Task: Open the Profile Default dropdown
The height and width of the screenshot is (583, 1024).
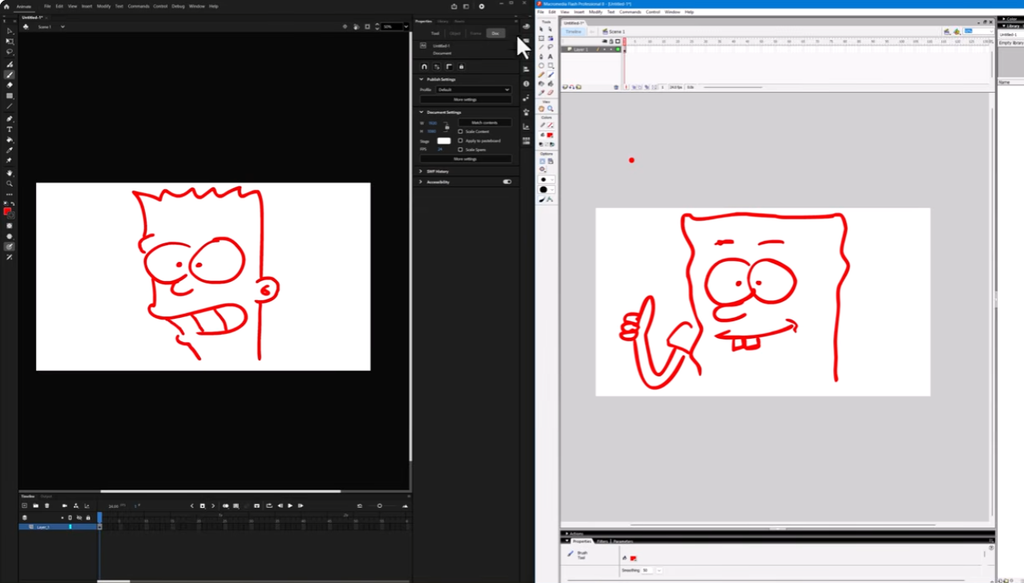Action: click(x=473, y=89)
